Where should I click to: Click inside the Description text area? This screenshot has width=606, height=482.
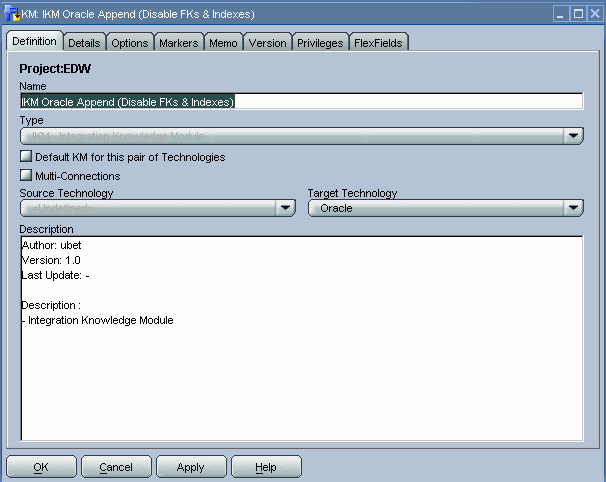coord(301,338)
